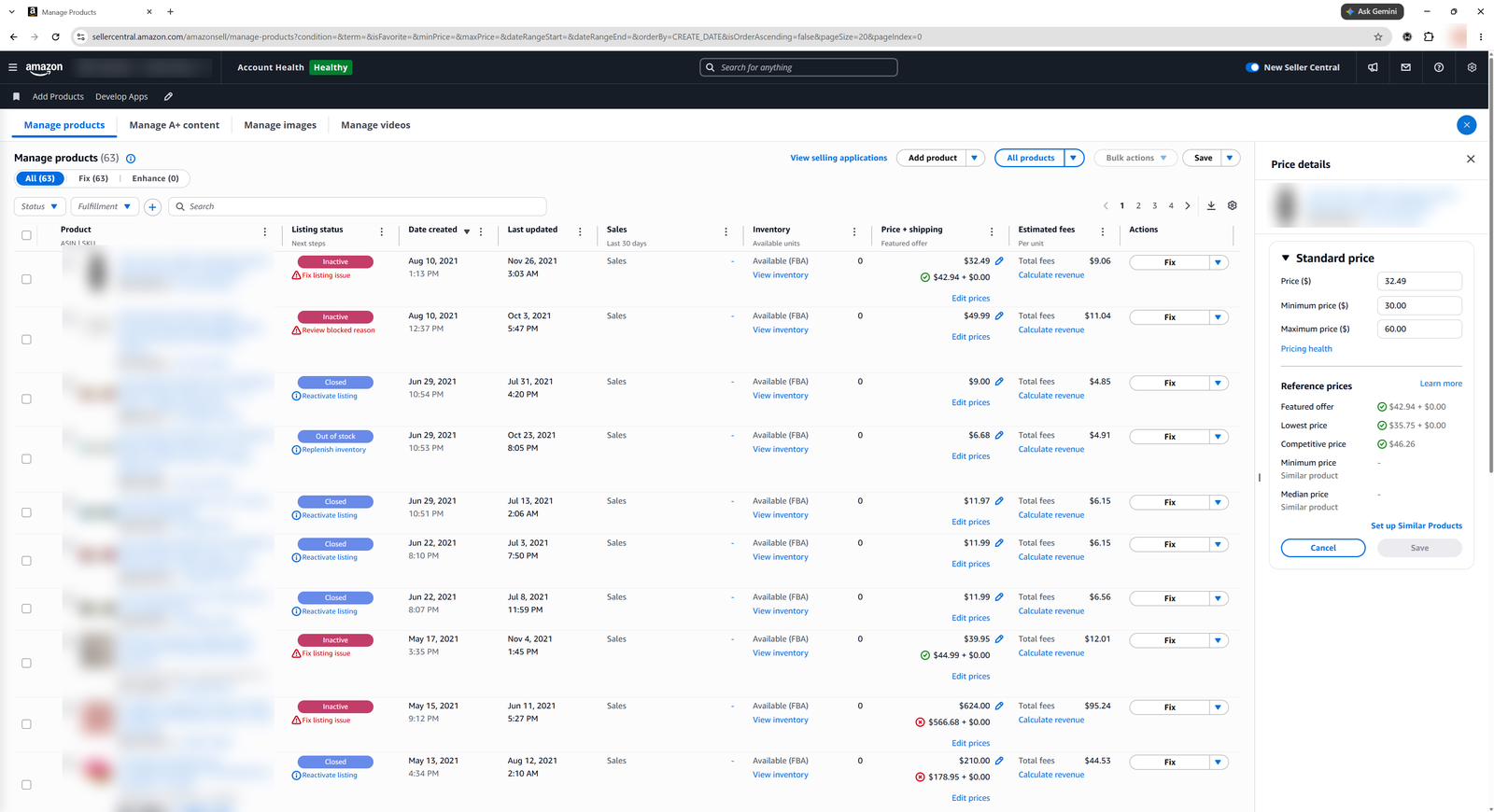The image size is (1494, 812).
Task: Open the hamburger navigation menu
Action: coord(13,67)
